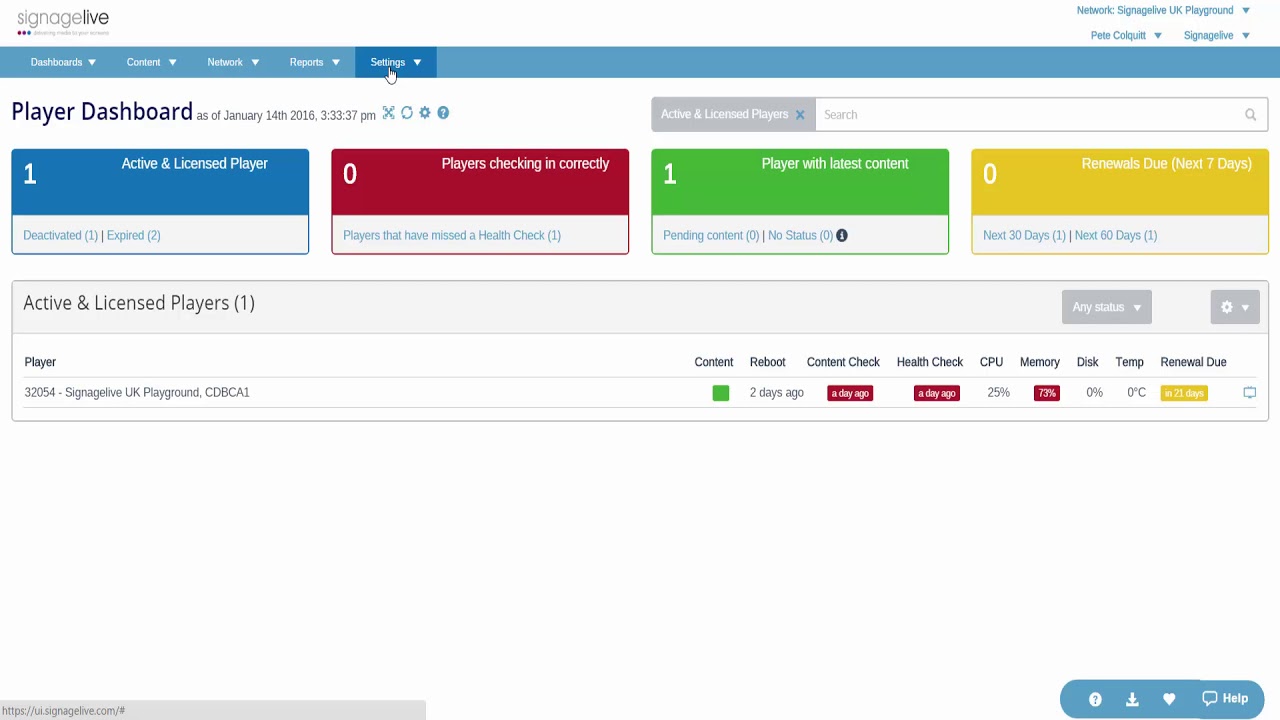Click the Content Check column header

843,362
